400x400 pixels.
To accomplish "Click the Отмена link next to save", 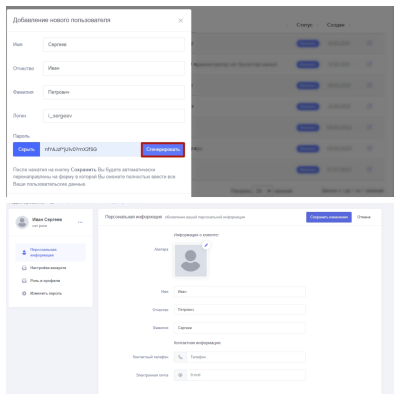I will pos(364,217).
